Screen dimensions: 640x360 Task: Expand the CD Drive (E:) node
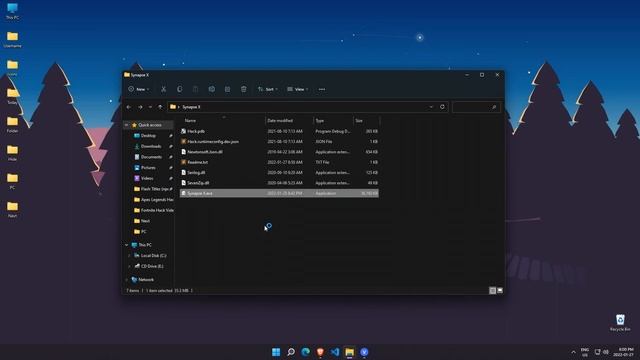click(130, 266)
